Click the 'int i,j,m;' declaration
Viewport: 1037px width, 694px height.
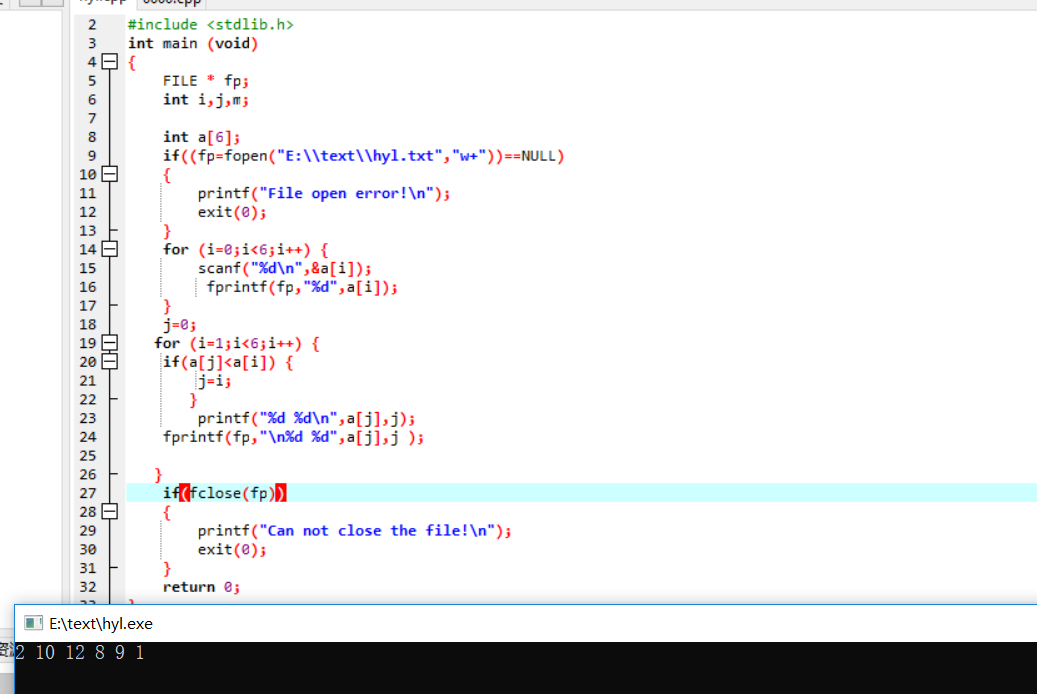coord(206,100)
